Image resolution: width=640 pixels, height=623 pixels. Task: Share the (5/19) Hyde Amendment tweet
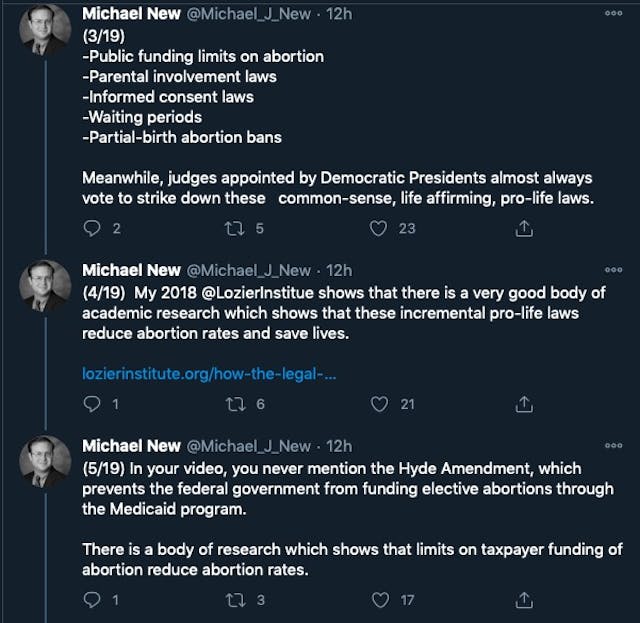click(522, 600)
